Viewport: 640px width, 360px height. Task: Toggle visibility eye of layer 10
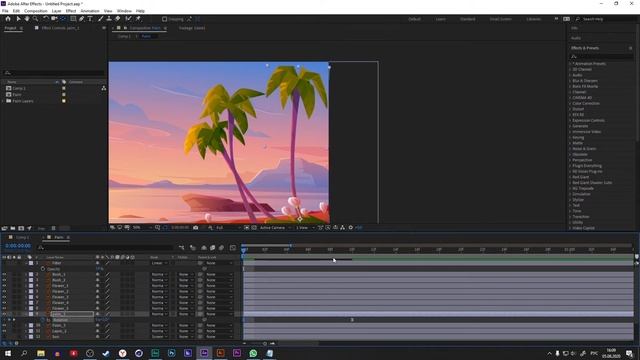4,326
